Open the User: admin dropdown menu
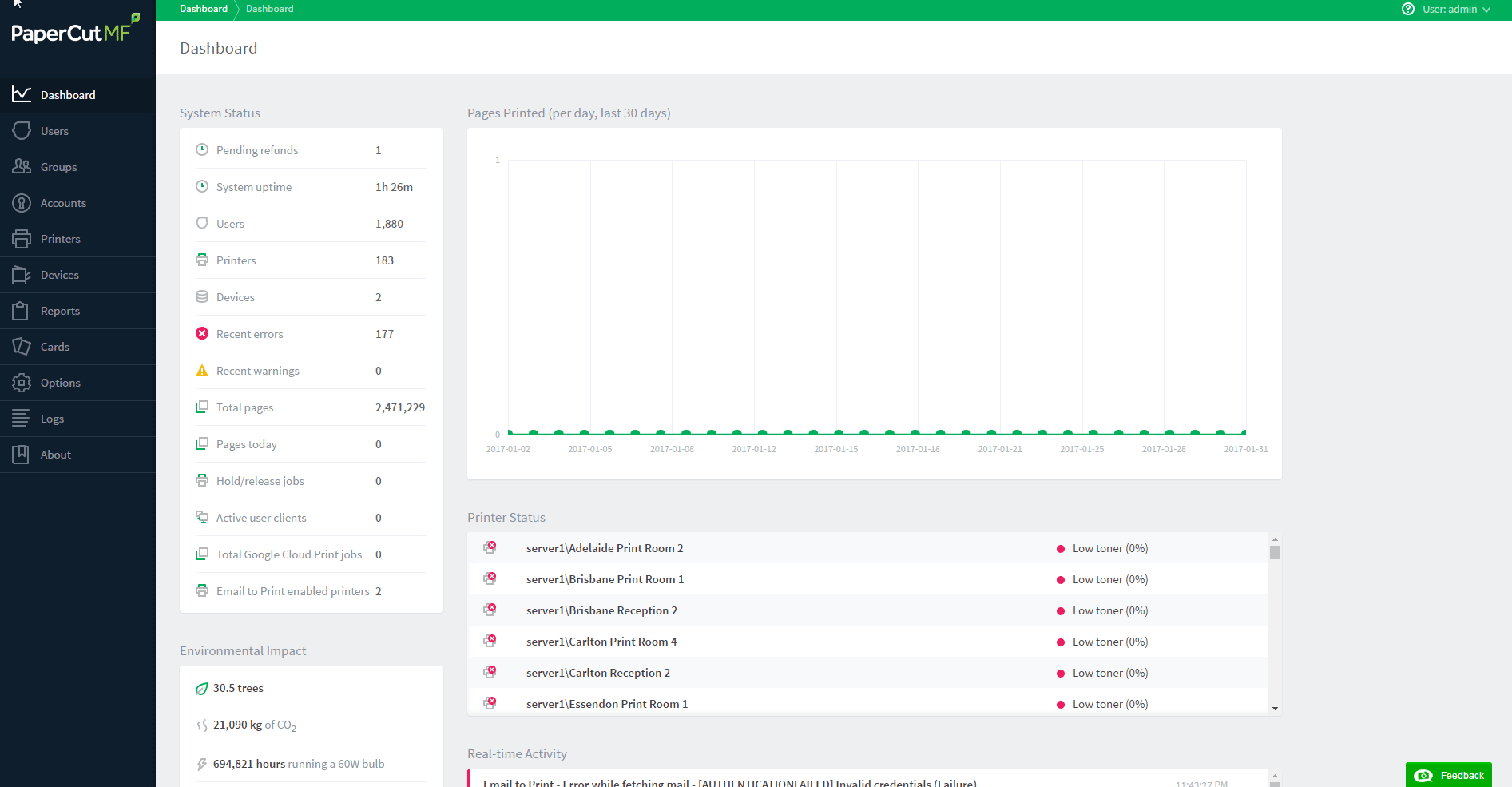 click(1456, 9)
